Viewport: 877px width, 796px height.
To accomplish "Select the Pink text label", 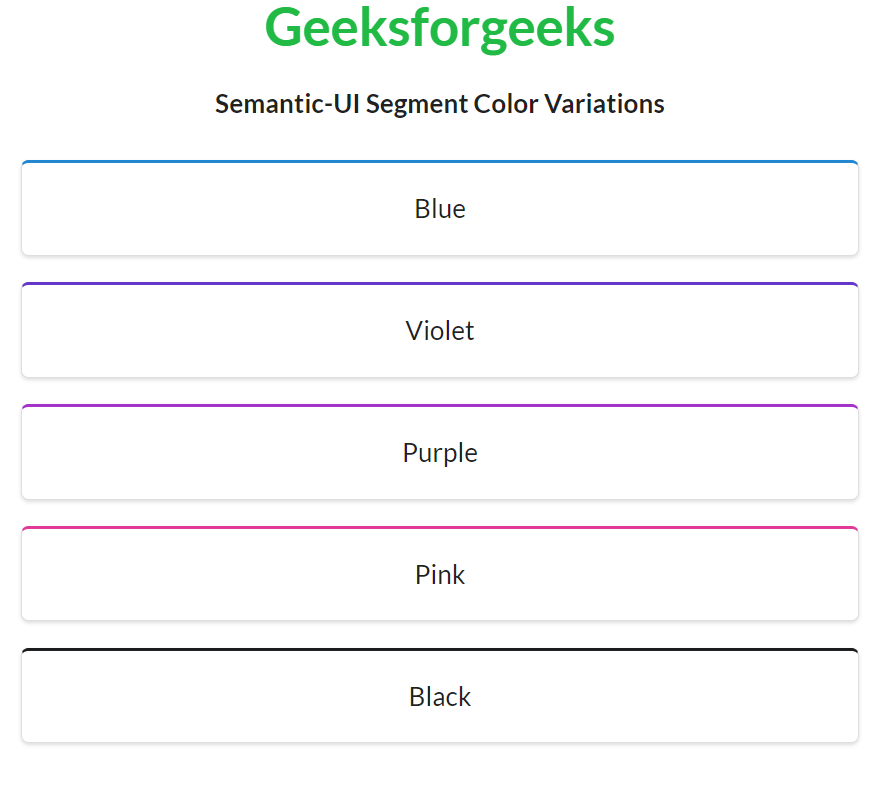I will [x=440, y=575].
